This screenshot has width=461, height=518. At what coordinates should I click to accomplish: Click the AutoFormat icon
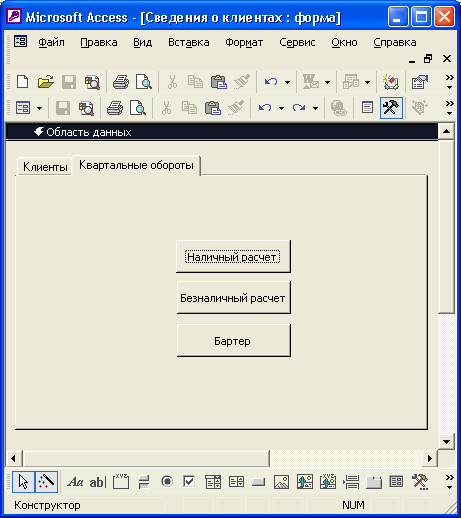[x=419, y=108]
